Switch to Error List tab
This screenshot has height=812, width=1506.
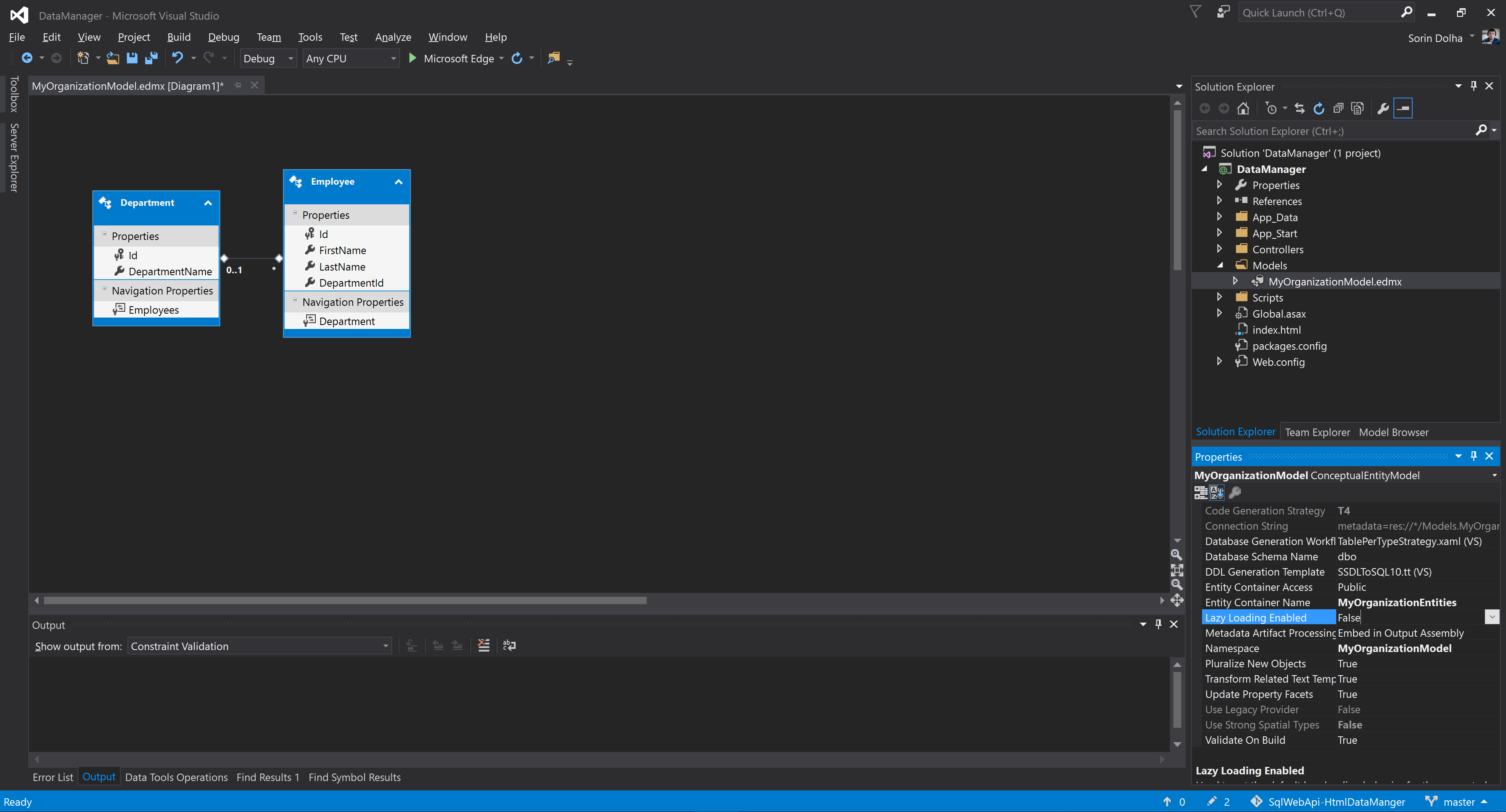tap(53, 777)
